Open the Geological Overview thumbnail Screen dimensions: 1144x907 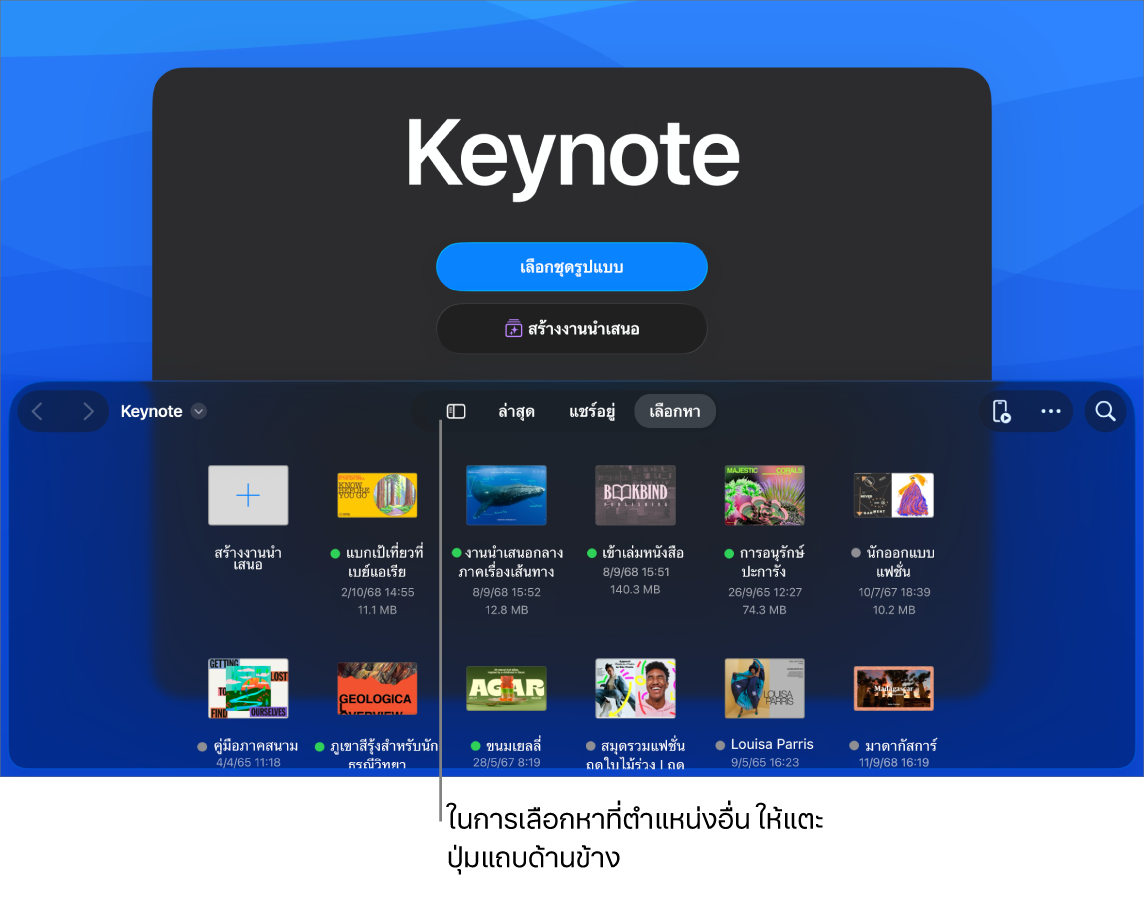point(377,689)
